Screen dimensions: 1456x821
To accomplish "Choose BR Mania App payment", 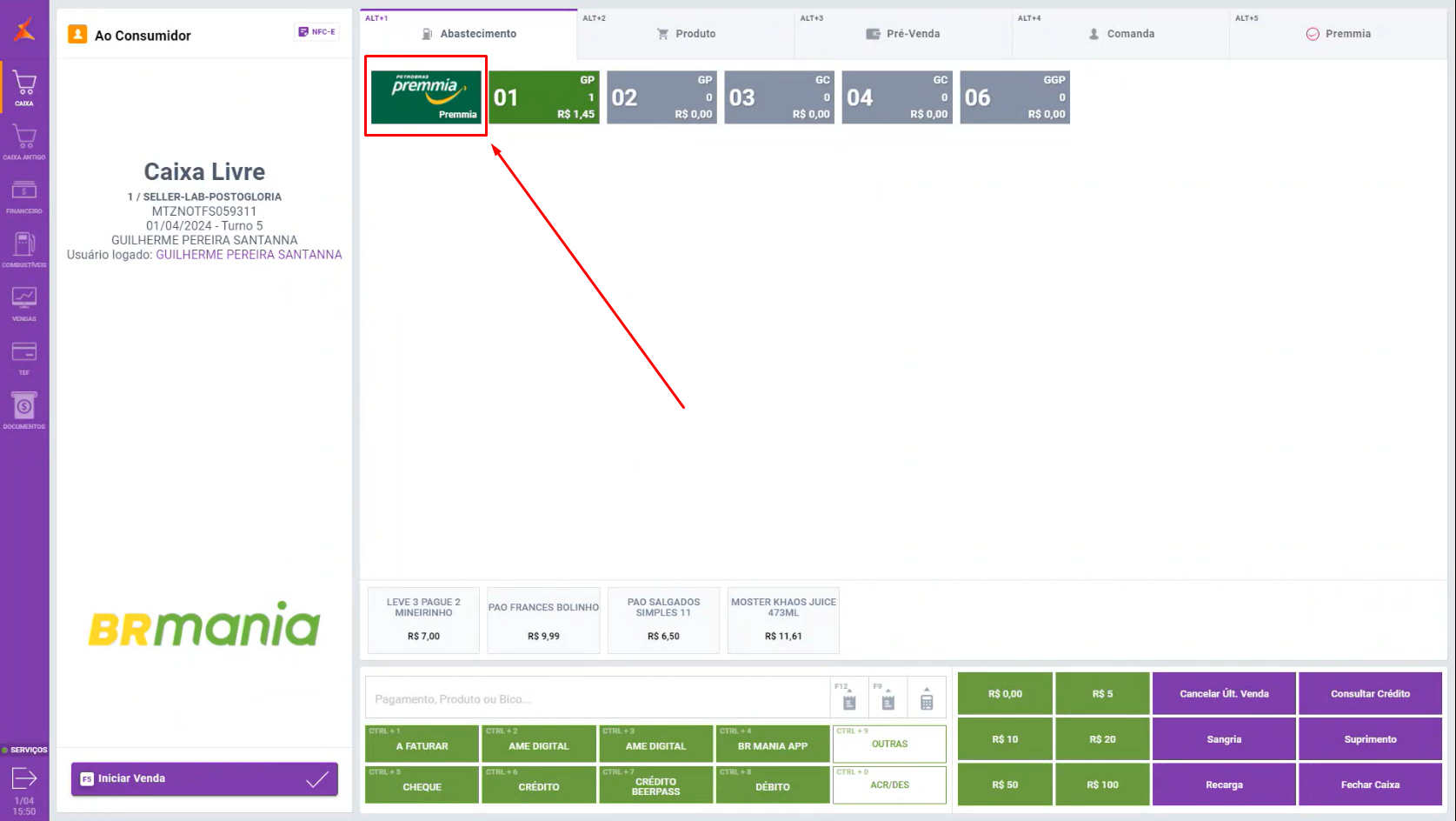I will point(773,744).
